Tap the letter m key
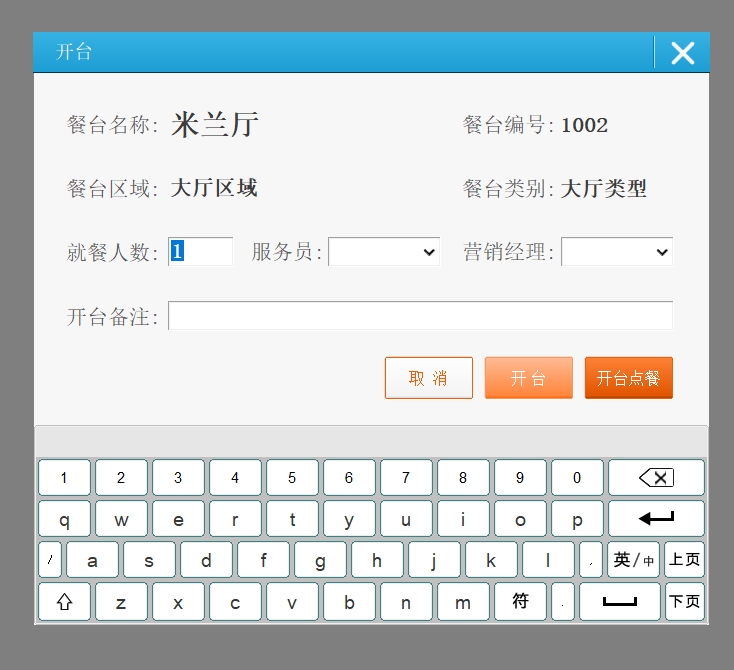734x670 pixels. (x=463, y=602)
